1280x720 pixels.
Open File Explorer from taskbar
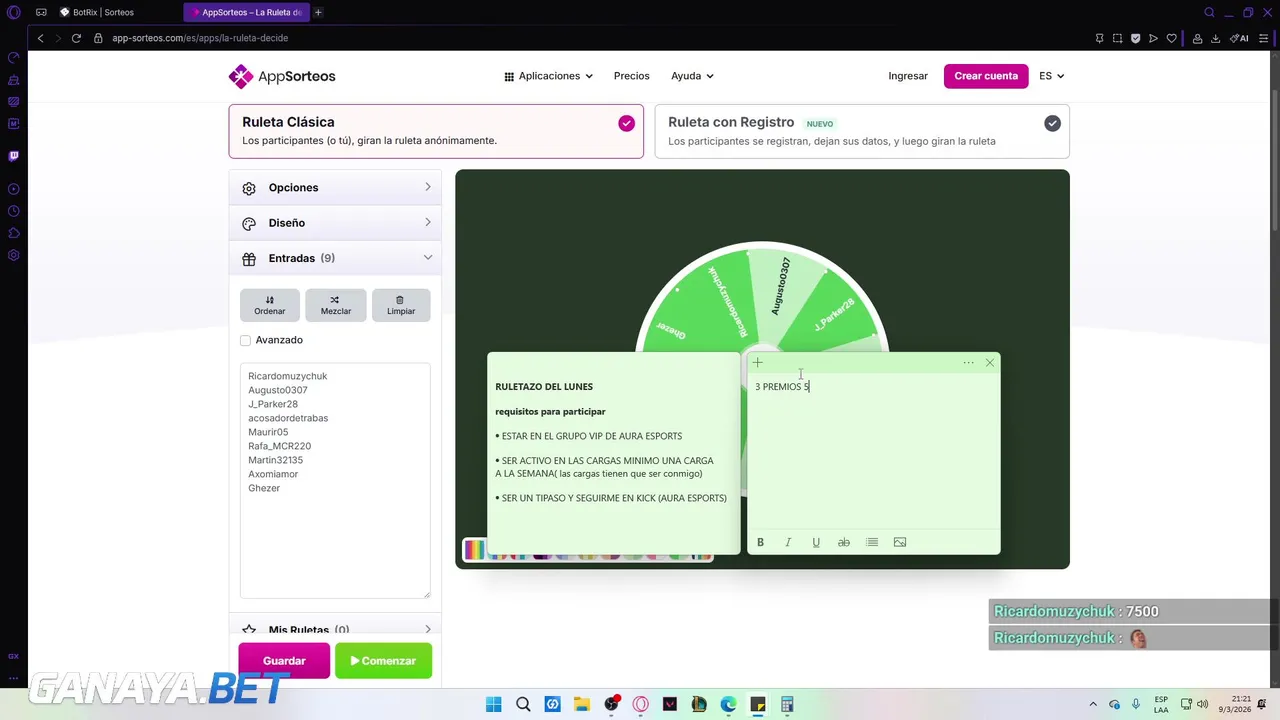582,705
